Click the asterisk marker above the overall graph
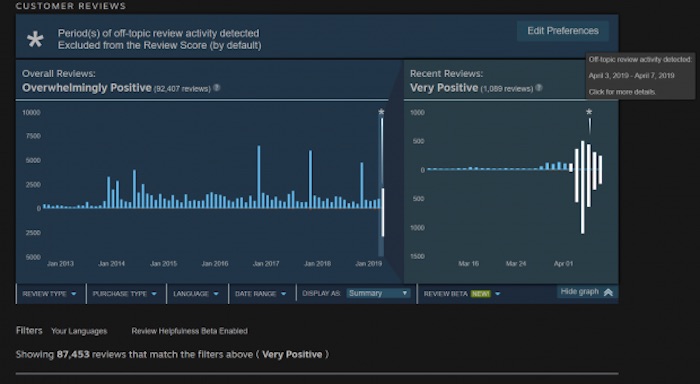700x384 pixels. (x=381, y=112)
